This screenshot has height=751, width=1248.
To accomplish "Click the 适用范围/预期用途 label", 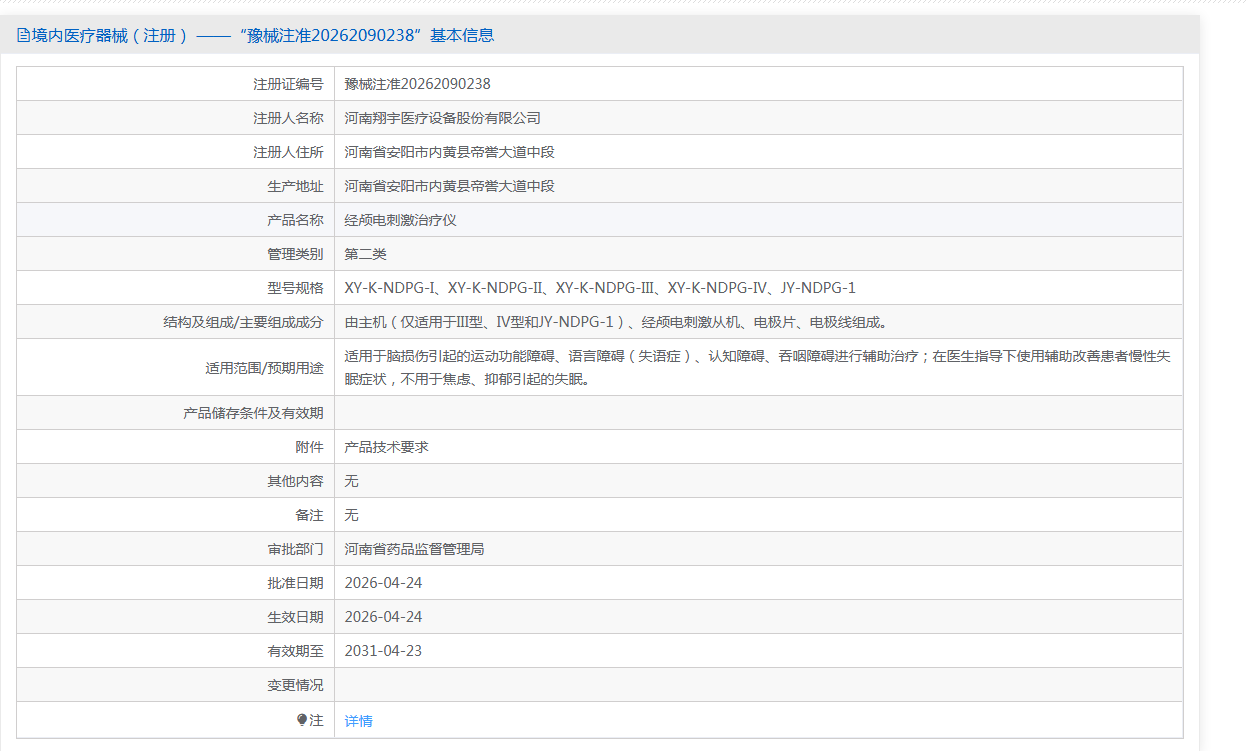I will (264, 368).
